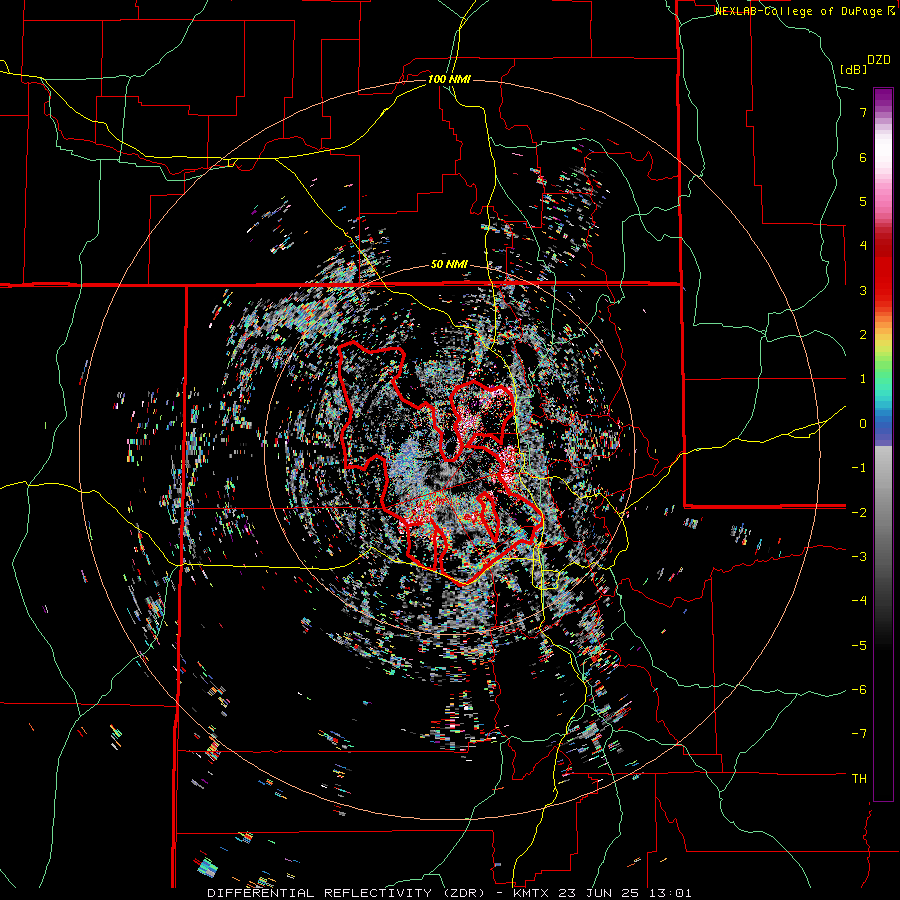
Task: Click the 1 value on color scale
Action: point(863,379)
